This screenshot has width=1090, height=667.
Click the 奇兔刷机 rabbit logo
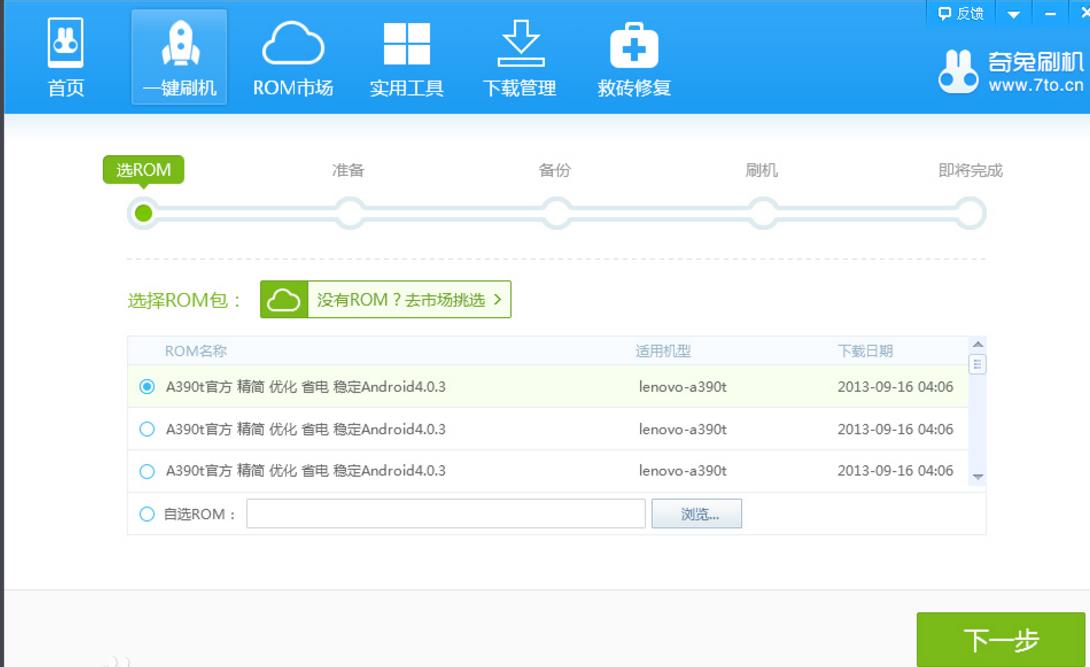click(957, 72)
